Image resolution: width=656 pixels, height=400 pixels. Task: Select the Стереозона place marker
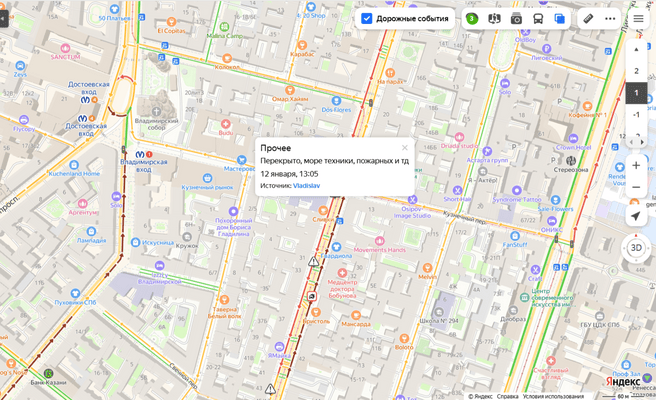571,161
